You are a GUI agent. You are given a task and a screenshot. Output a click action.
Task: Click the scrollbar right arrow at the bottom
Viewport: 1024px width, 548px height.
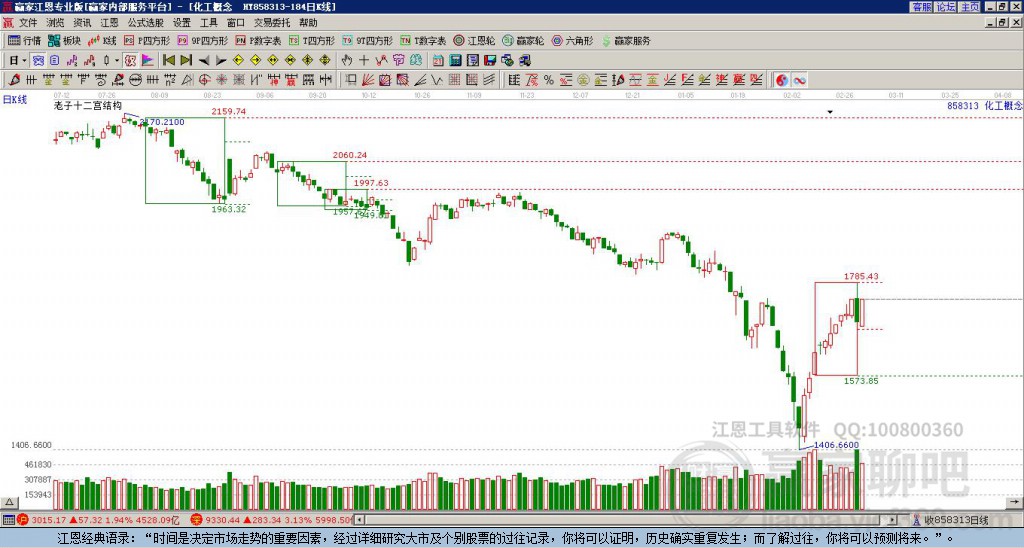tap(893, 520)
